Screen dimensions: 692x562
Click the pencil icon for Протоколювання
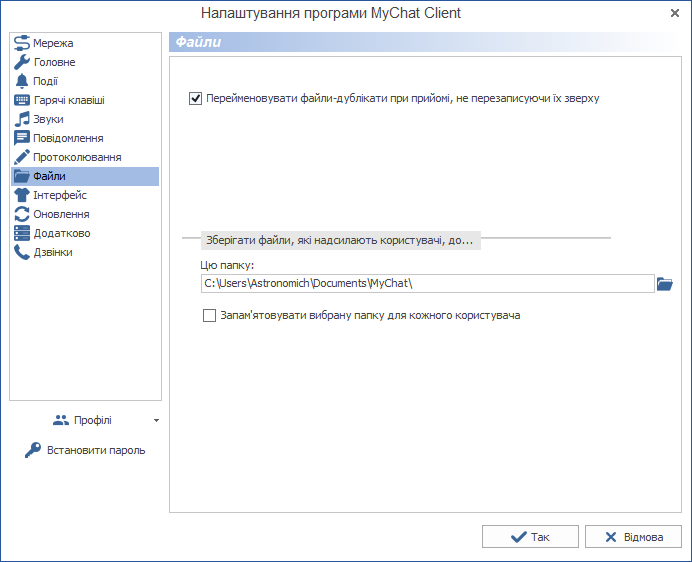pos(22,157)
